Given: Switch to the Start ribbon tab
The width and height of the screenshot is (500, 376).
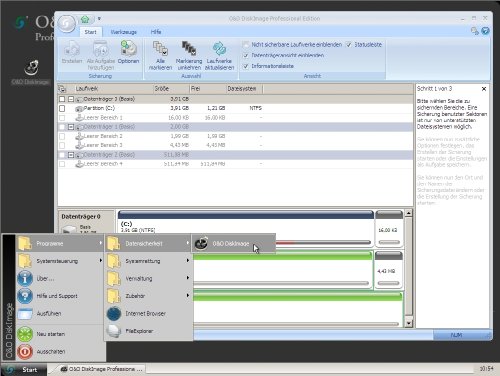Looking at the screenshot, I should [90, 32].
